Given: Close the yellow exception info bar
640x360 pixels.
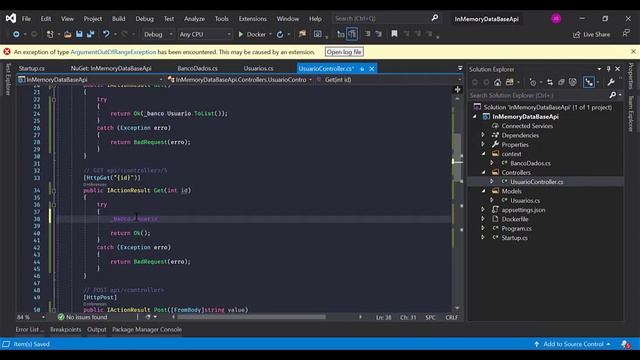Looking at the screenshot, I should (633, 52).
